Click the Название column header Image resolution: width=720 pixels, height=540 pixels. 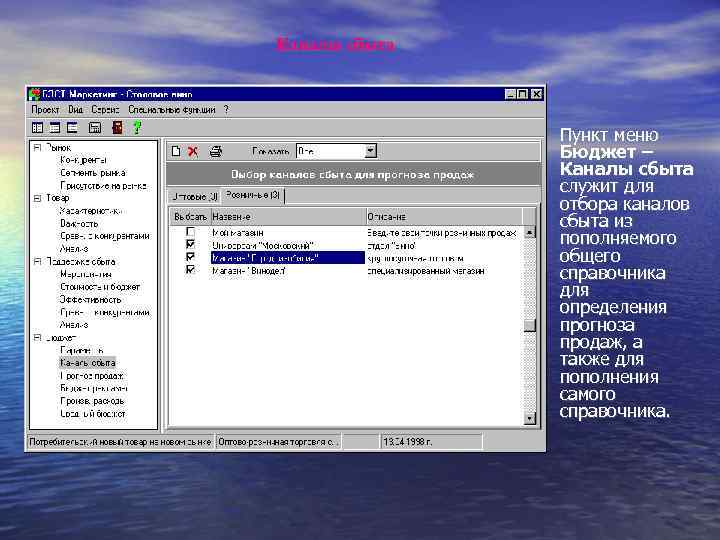(x=287, y=216)
